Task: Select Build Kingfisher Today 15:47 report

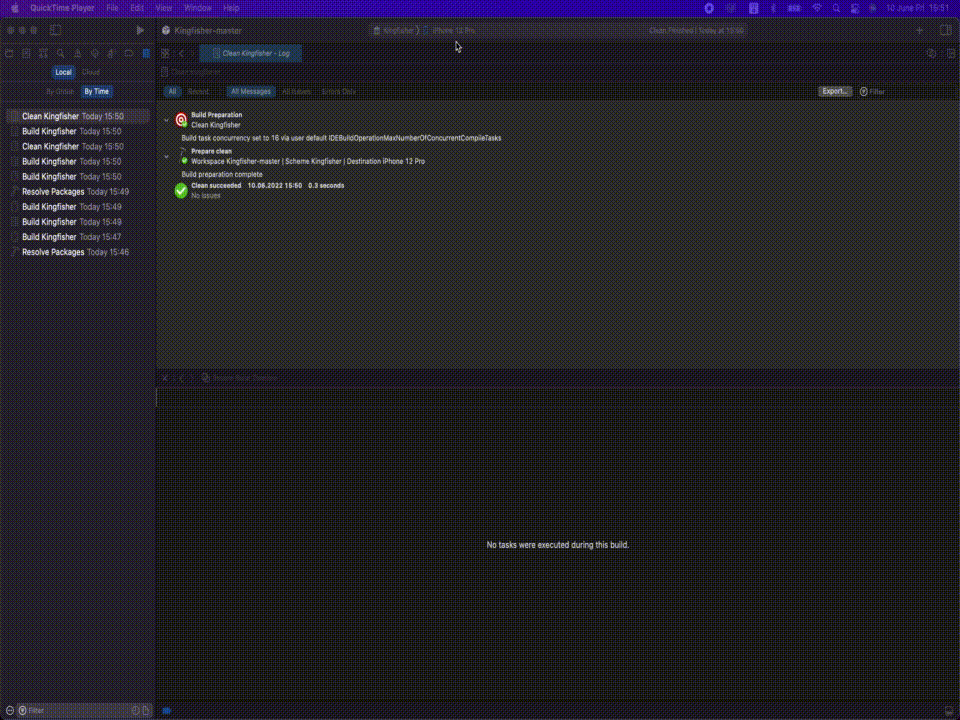Action: click(78, 237)
